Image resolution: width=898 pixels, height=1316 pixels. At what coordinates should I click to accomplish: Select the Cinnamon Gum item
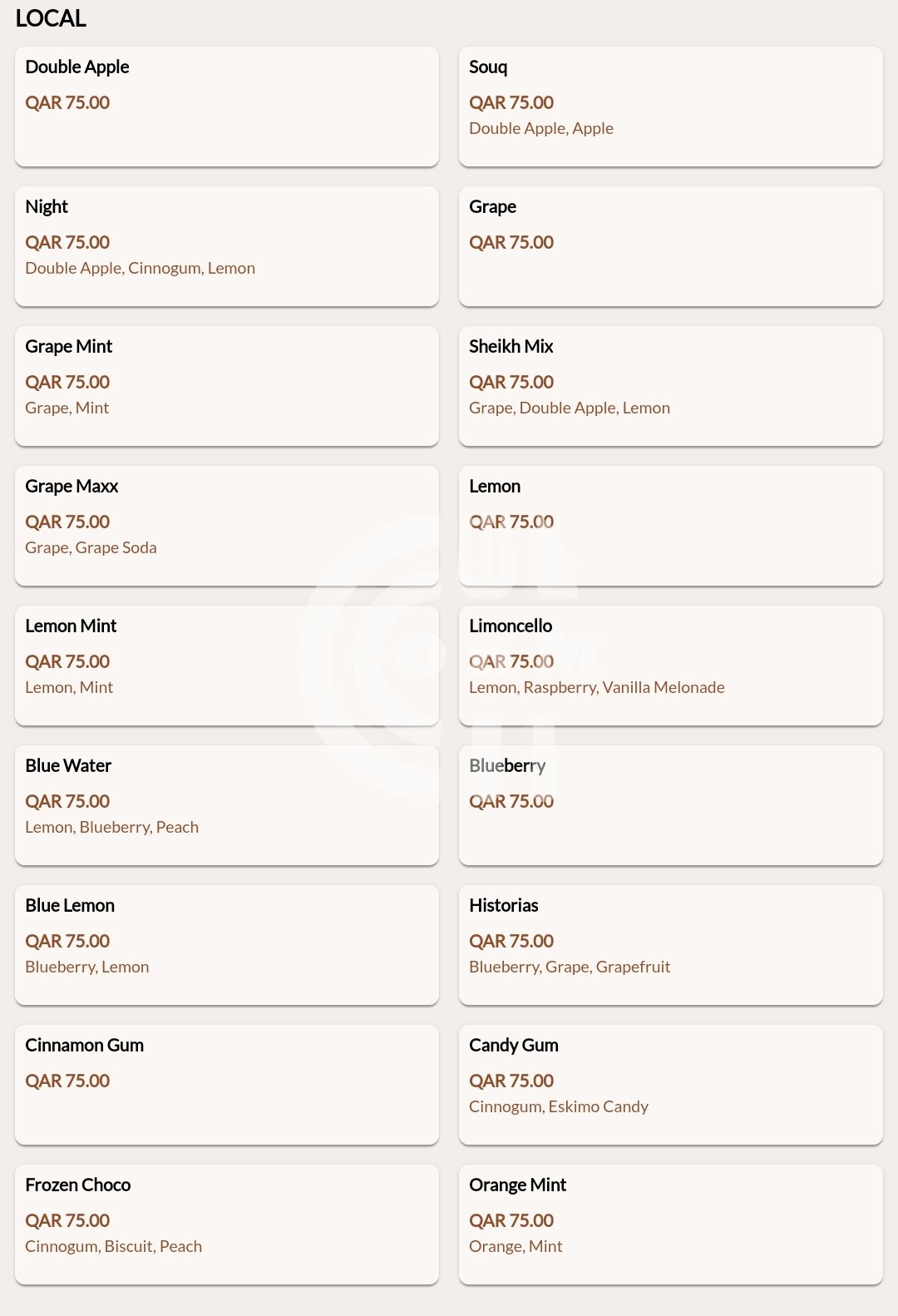pyautogui.click(x=226, y=1084)
